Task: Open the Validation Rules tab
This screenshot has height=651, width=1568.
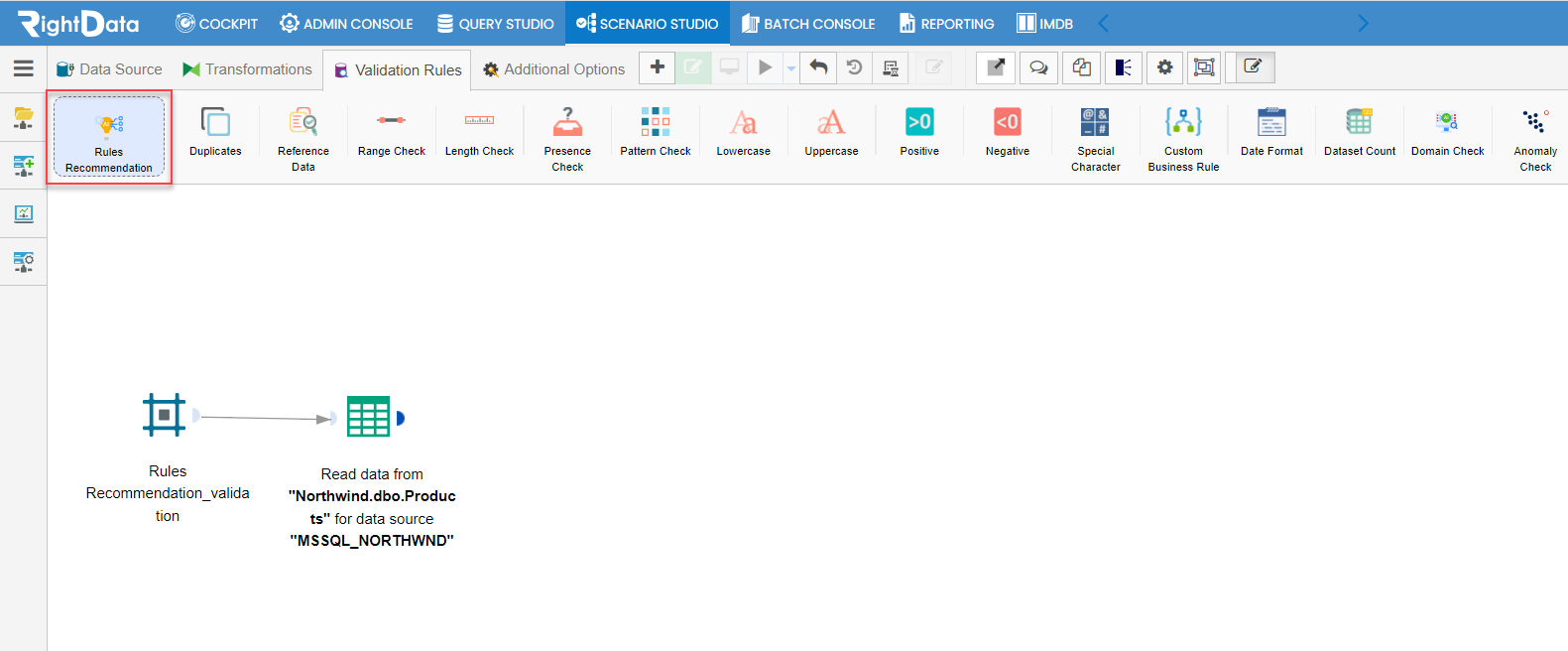Action: tap(398, 69)
